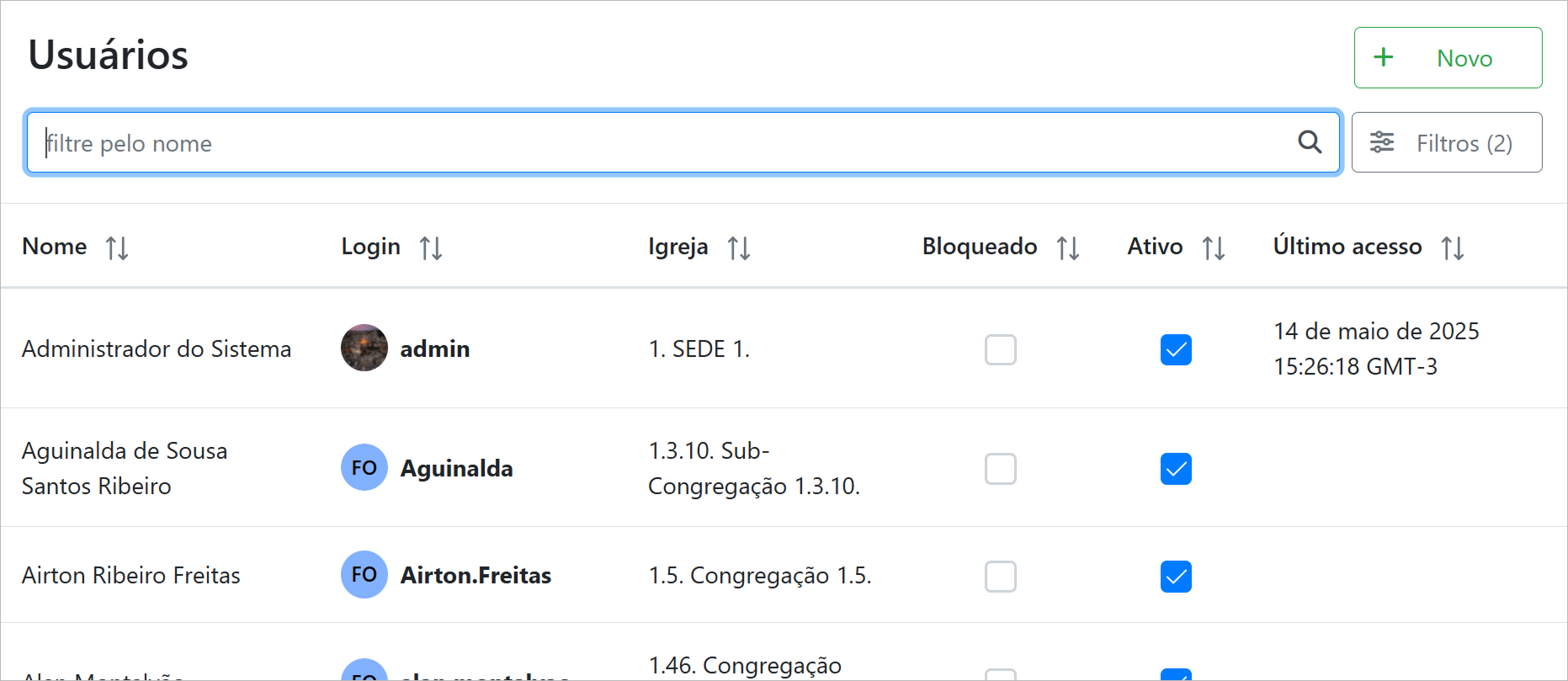Toggle Bloqueado checkbox for admin
This screenshot has height=681, width=1568.
pyautogui.click(x=1000, y=349)
